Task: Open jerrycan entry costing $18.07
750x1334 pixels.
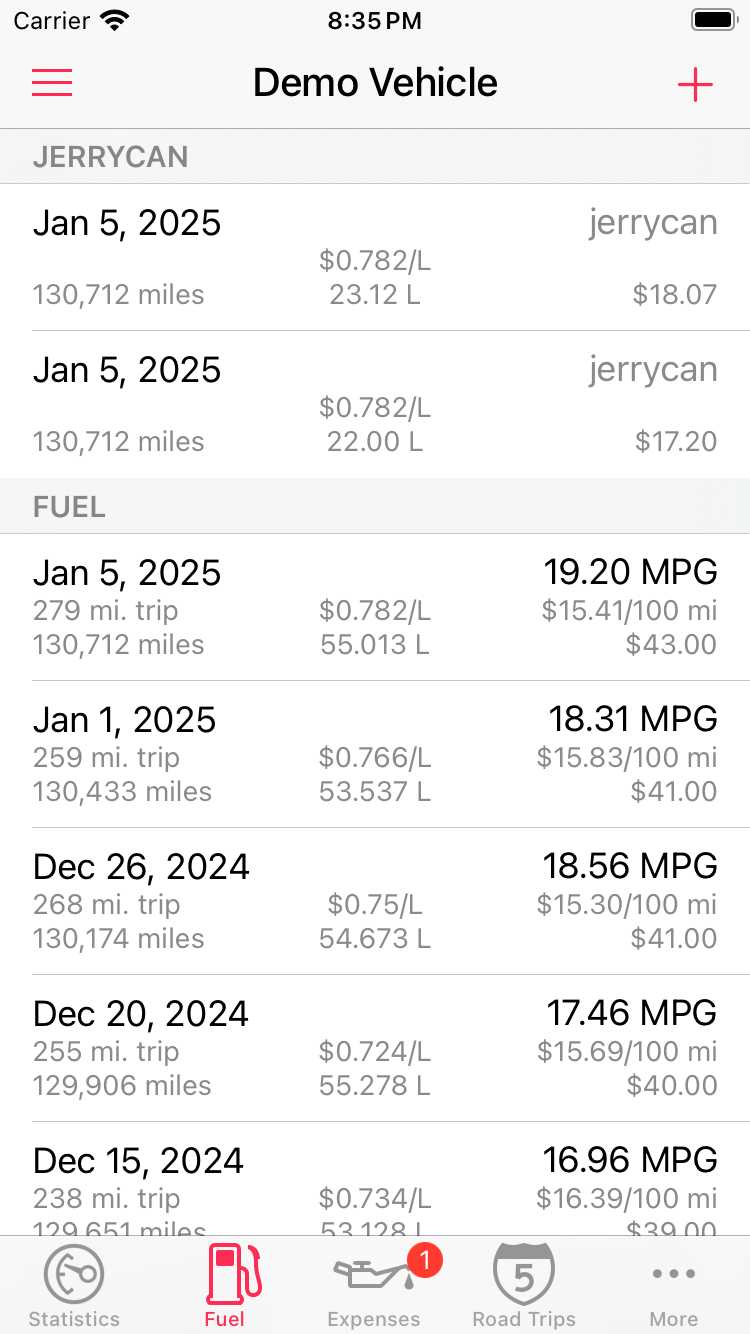Action: pos(375,257)
